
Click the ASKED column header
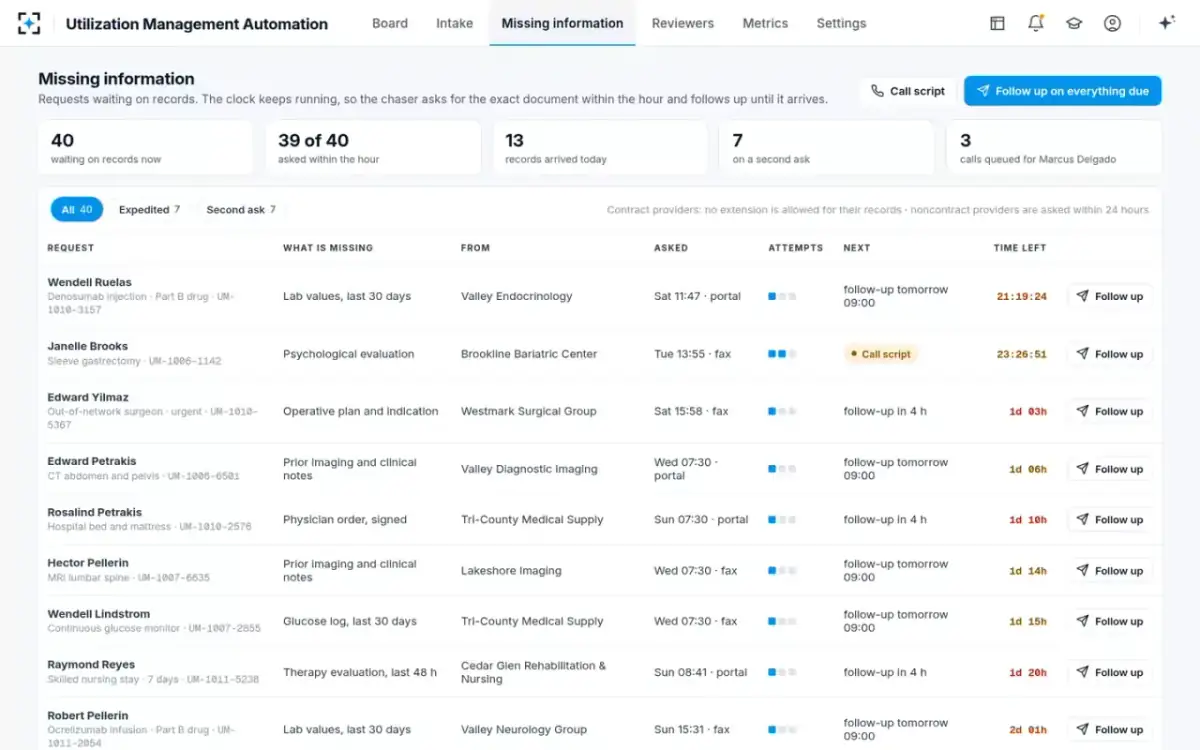671,248
